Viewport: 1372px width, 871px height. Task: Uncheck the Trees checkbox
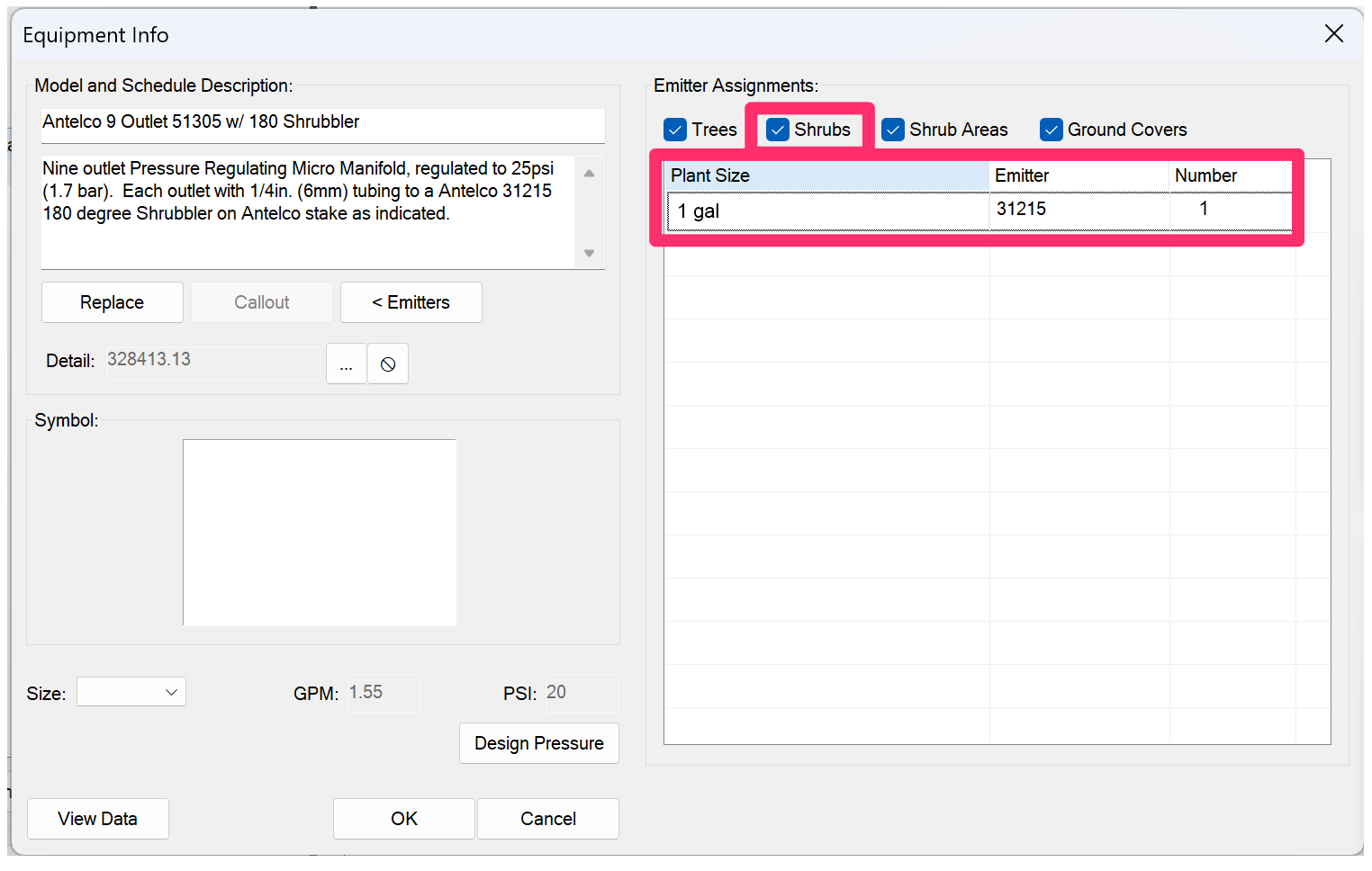tap(675, 130)
